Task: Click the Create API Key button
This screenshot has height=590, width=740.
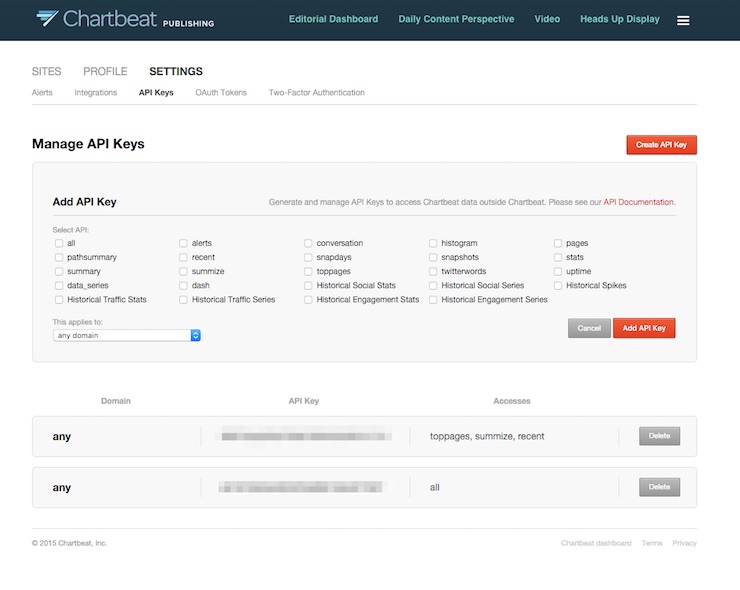Action: [661, 145]
